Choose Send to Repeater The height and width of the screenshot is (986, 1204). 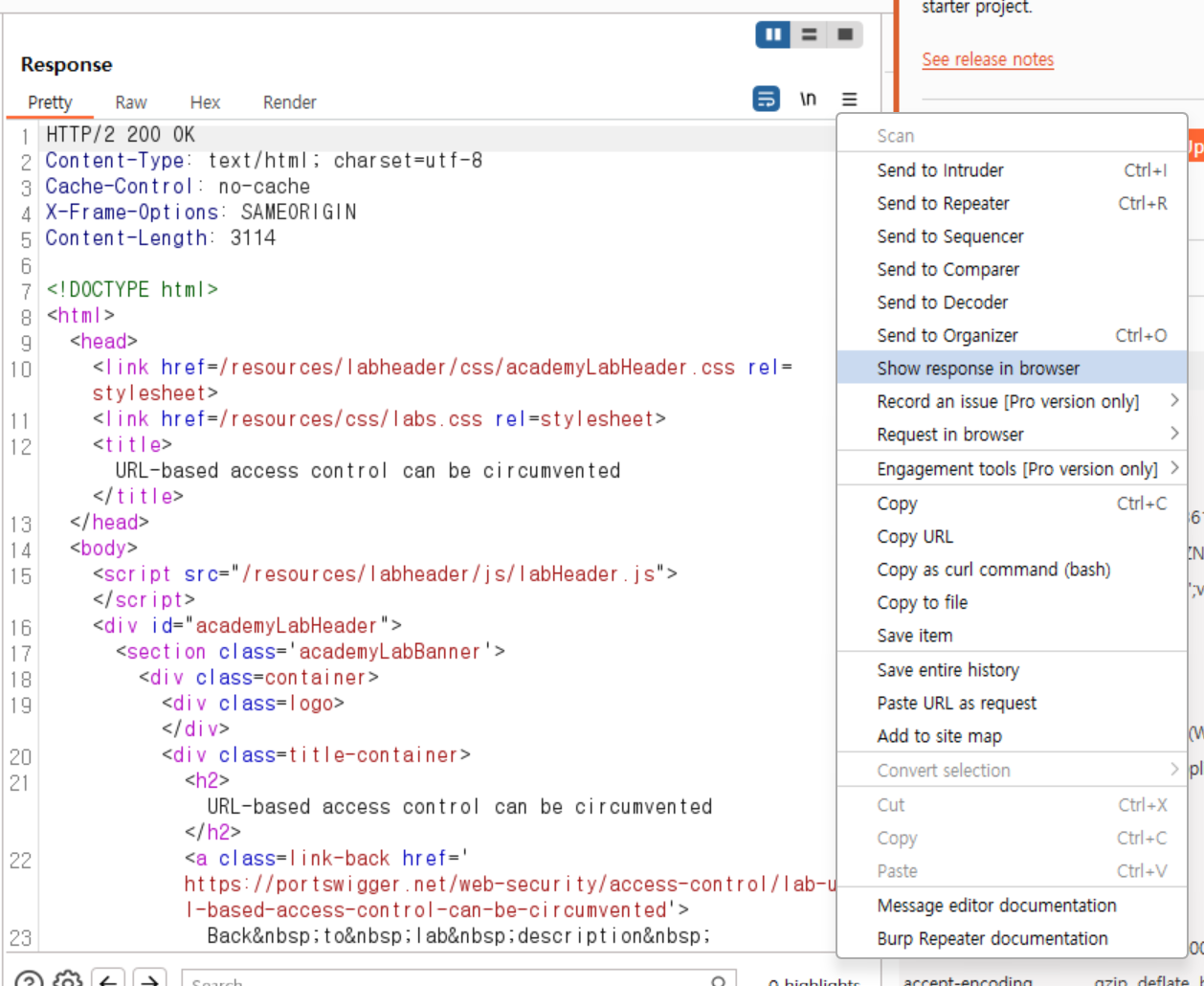pyautogui.click(x=1012, y=203)
